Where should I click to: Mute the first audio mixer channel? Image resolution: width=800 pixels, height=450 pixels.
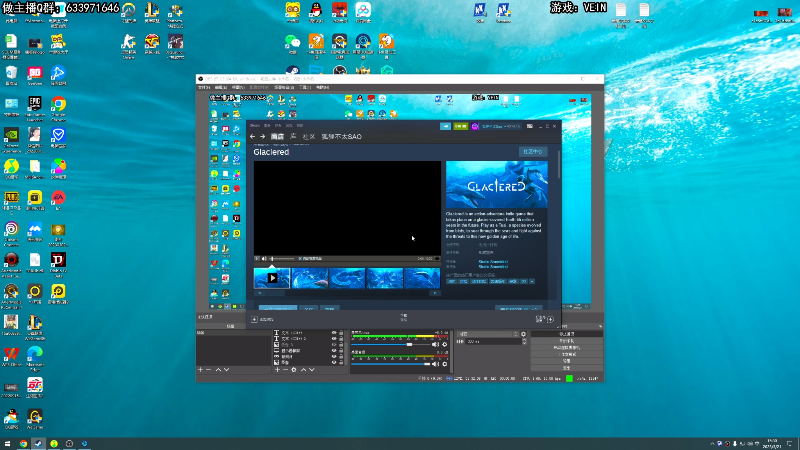[435, 344]
